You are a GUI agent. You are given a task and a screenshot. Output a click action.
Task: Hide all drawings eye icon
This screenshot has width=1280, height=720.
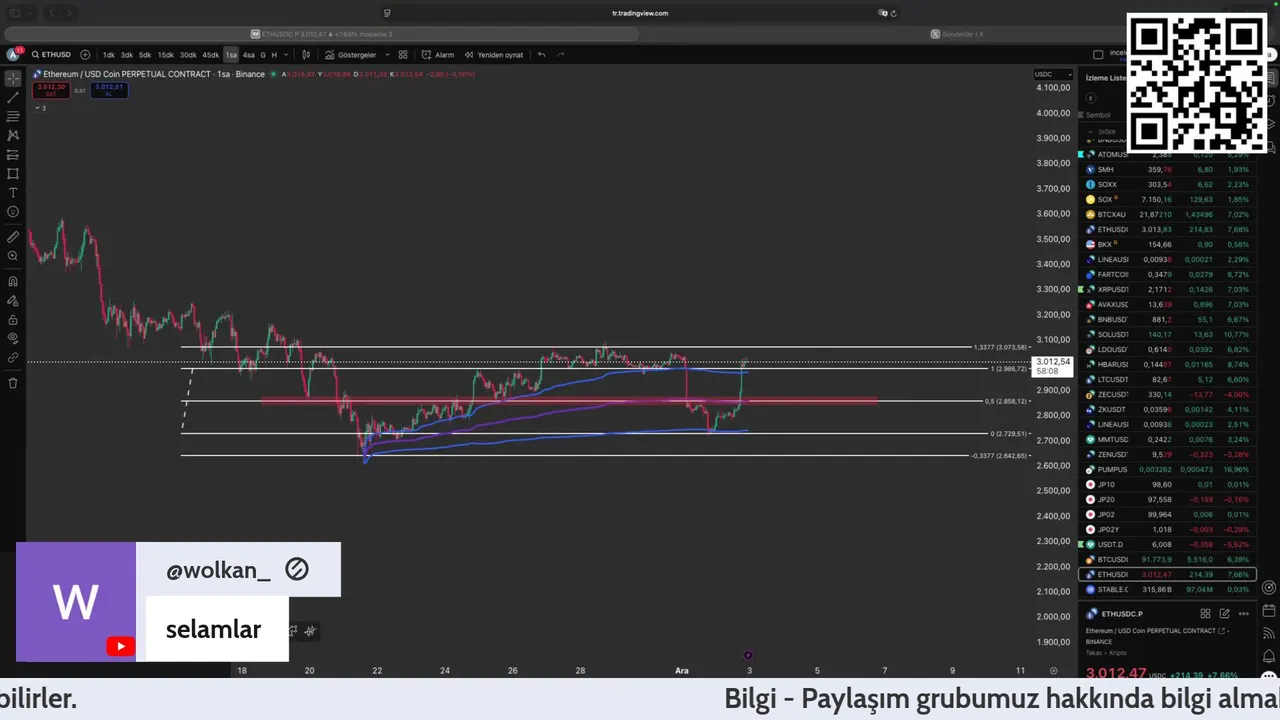pos(13,338)
